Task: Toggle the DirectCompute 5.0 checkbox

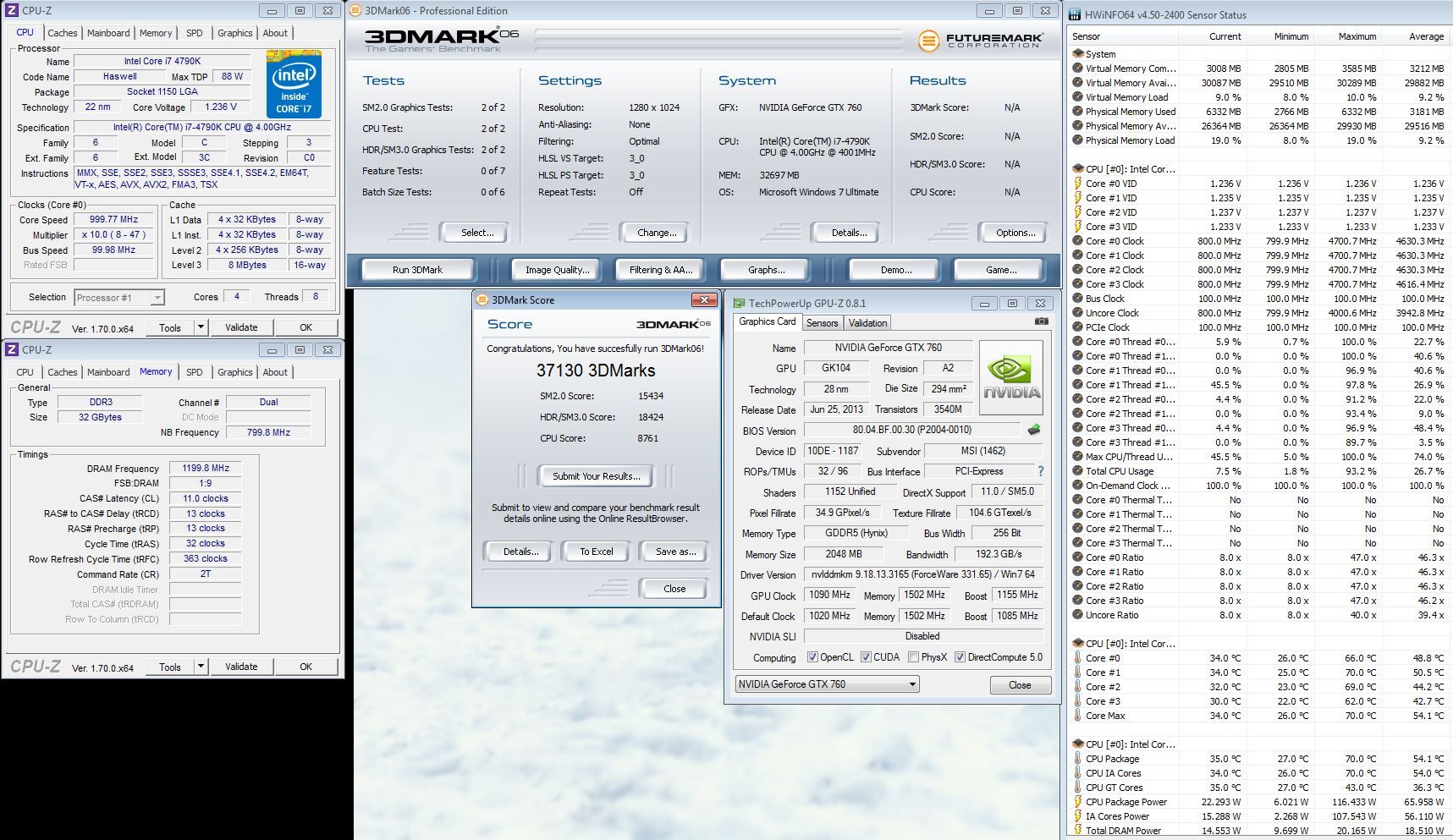Action: [x=960, y=657]
